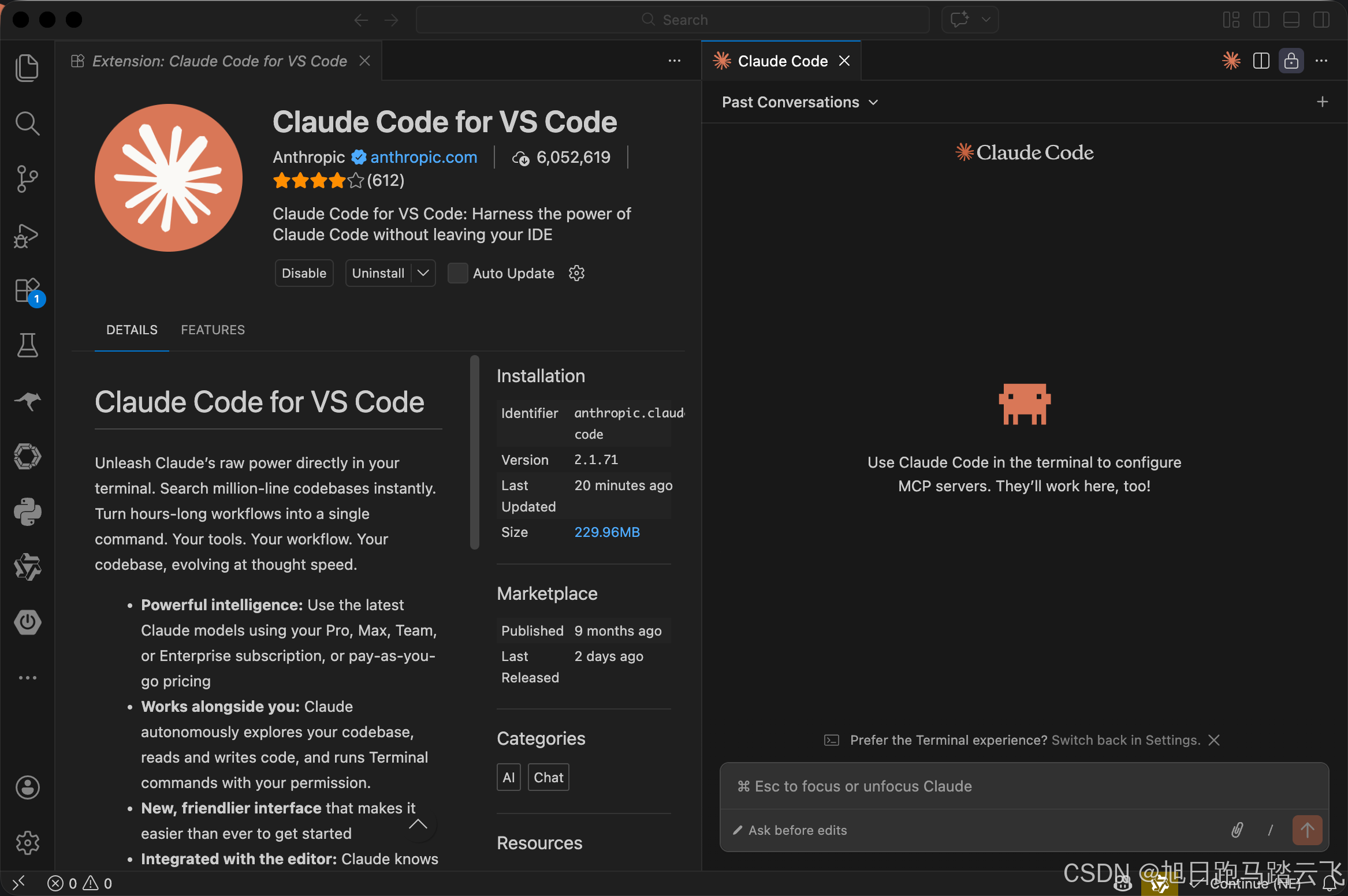
Task: Open the Python sidebar view
Action: click(27, 512)
